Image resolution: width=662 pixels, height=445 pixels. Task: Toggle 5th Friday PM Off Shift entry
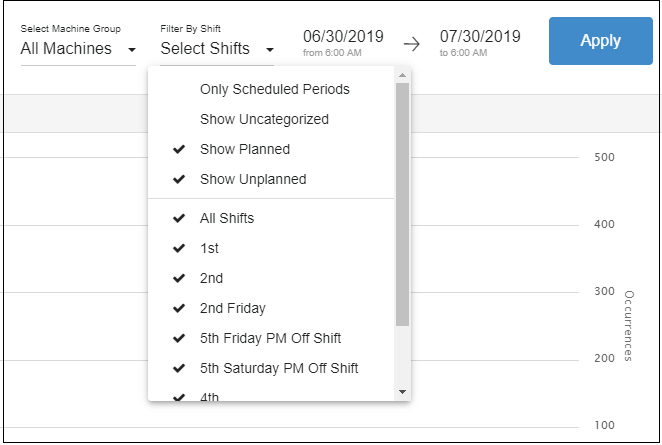(x=270, y=338)
